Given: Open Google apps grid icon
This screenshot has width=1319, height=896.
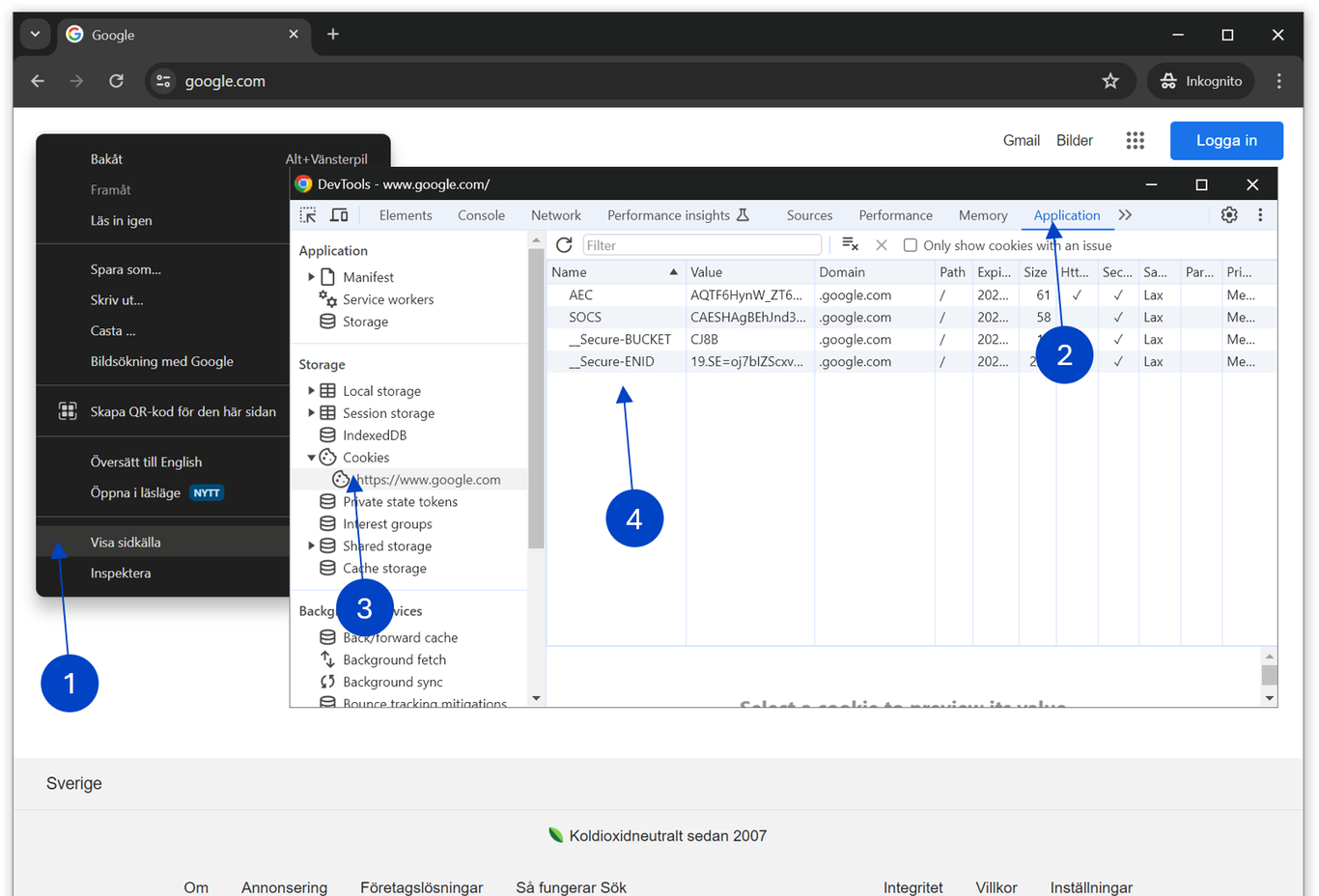Looking at the screenshot, I should click(1136, 141).
